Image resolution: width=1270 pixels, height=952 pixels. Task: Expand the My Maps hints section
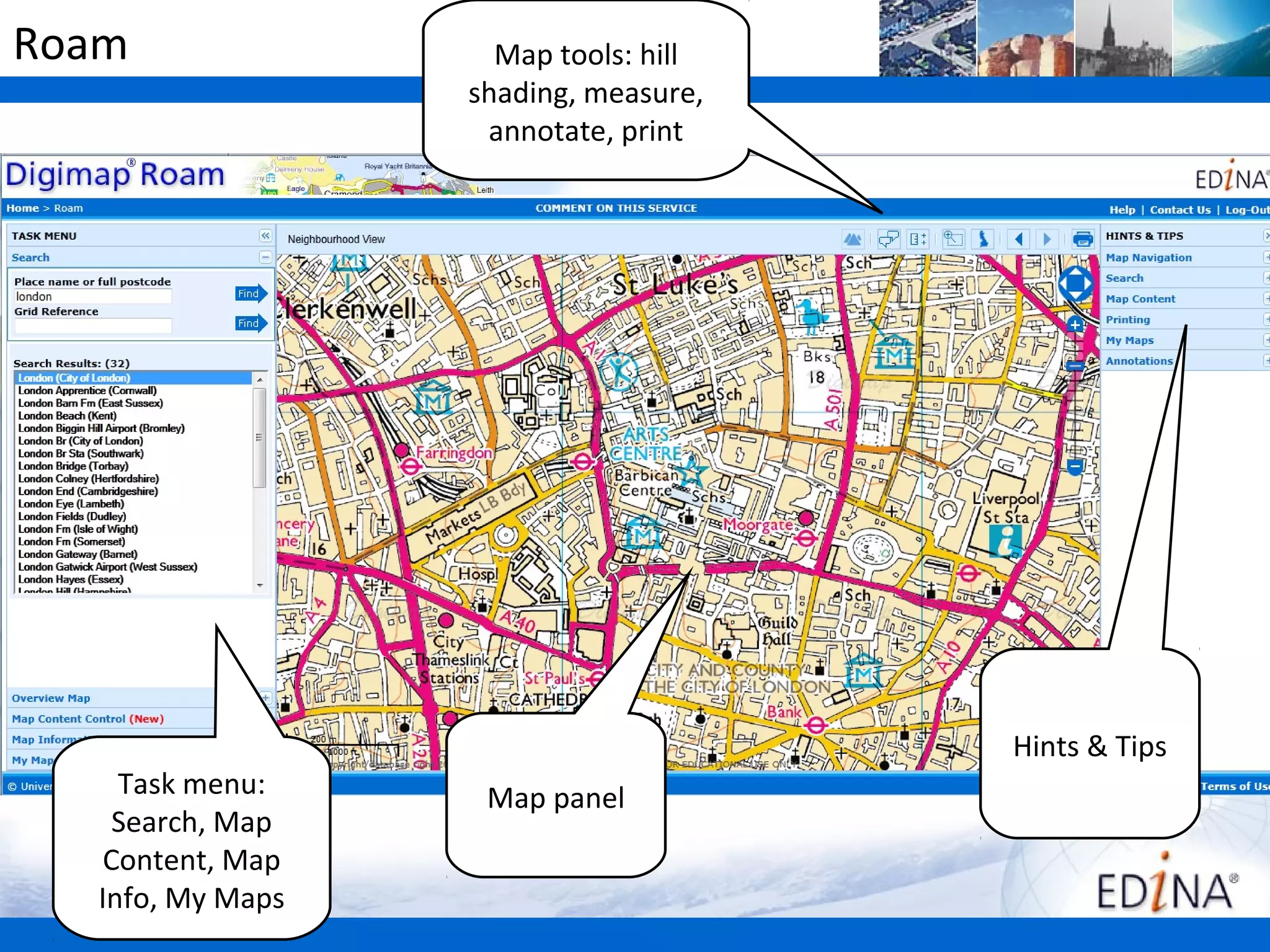(1266, 340)
